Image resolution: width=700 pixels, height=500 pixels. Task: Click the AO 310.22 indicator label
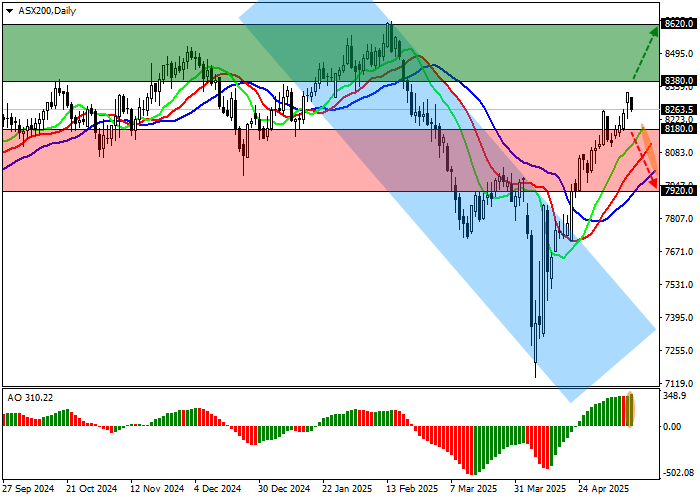point(30,397)
